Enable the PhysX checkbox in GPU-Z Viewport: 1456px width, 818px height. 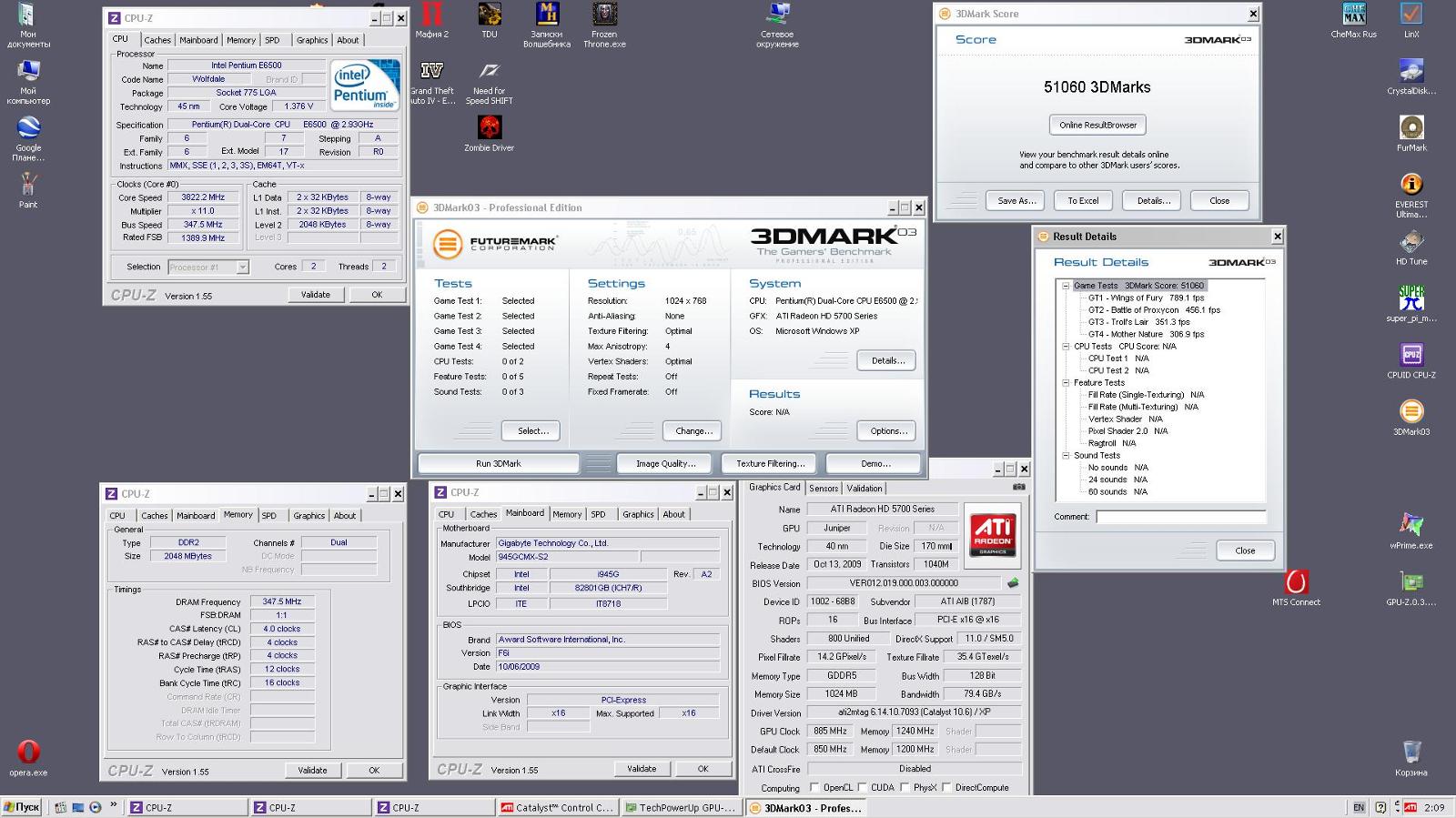click(905, 787)
